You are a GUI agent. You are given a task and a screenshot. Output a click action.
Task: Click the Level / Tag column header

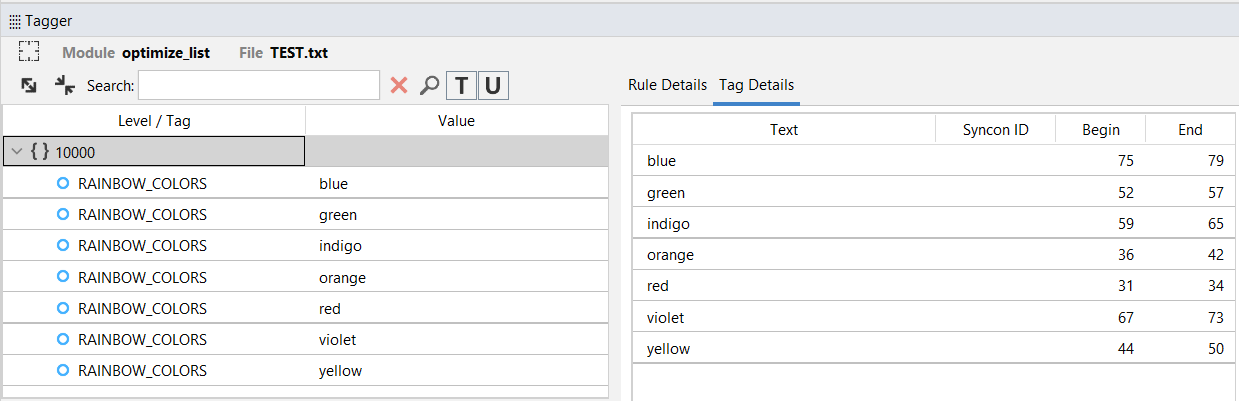(154, 121)
